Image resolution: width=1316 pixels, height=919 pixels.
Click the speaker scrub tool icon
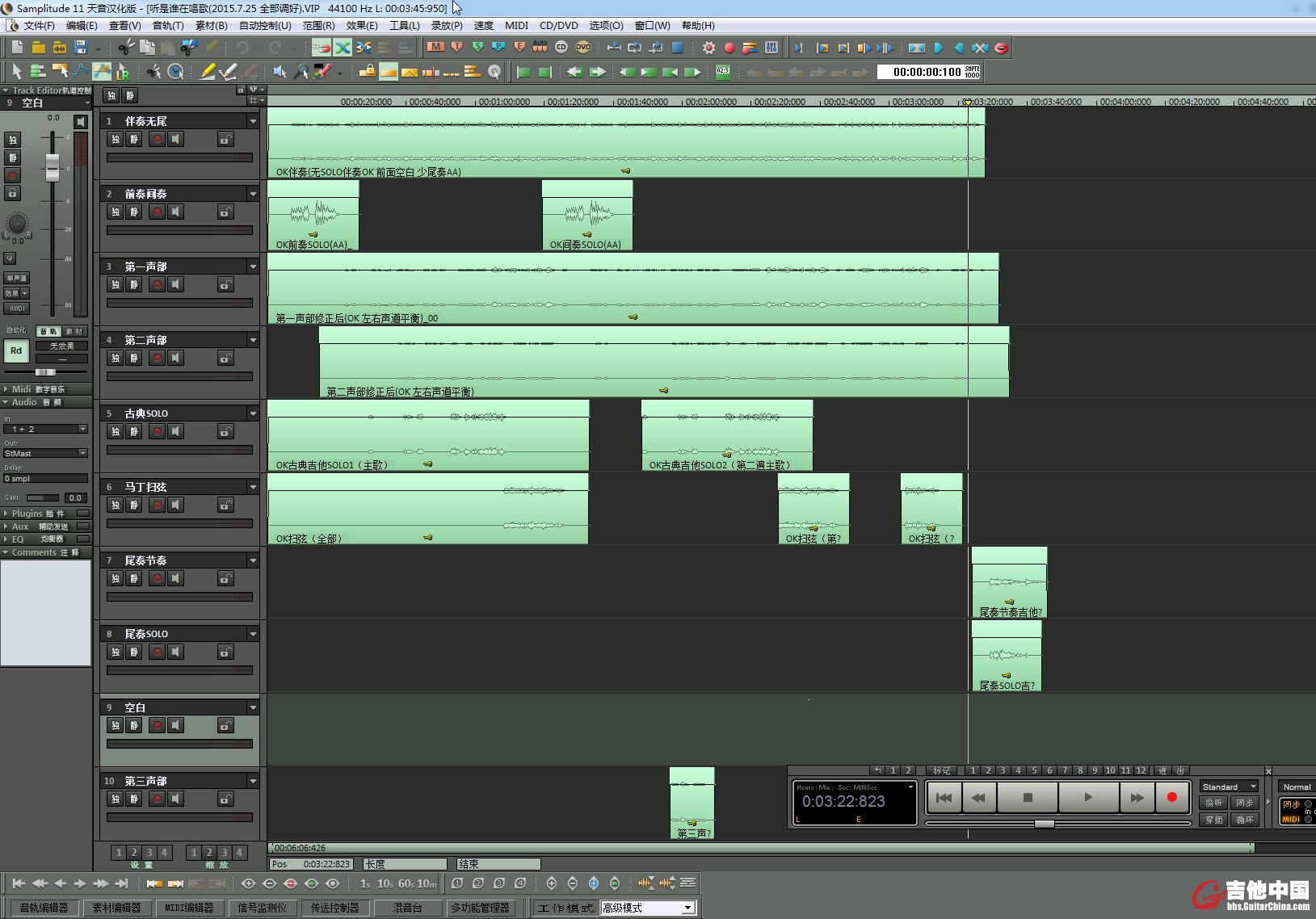click(x=280, y=72)
